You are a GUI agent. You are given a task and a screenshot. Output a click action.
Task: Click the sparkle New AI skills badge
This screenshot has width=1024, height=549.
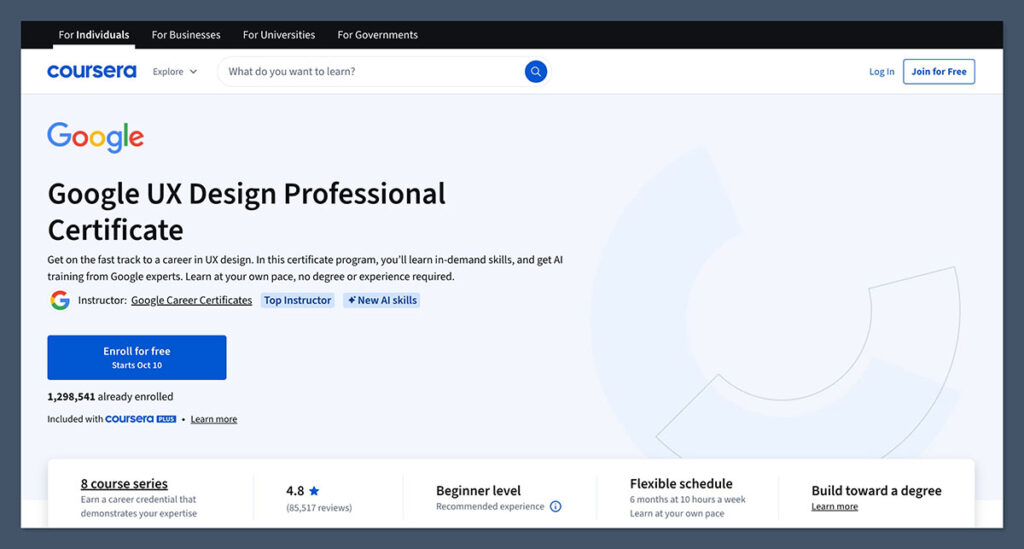(x=381, y=300)
